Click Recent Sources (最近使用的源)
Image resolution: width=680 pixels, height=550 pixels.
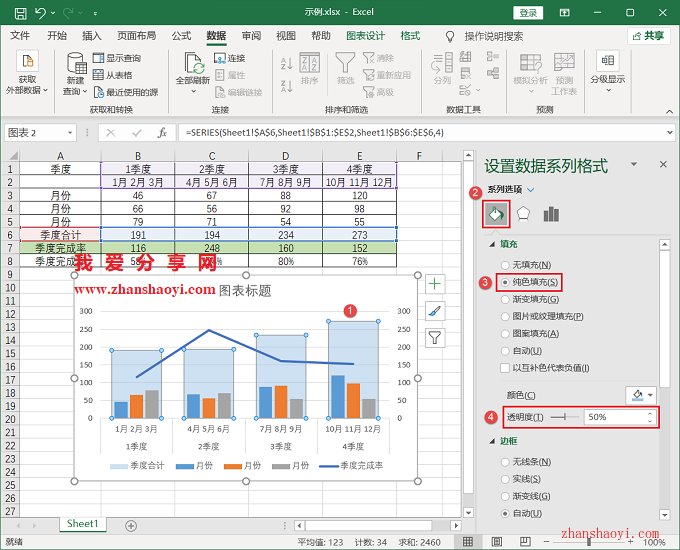tap(126, 92)
